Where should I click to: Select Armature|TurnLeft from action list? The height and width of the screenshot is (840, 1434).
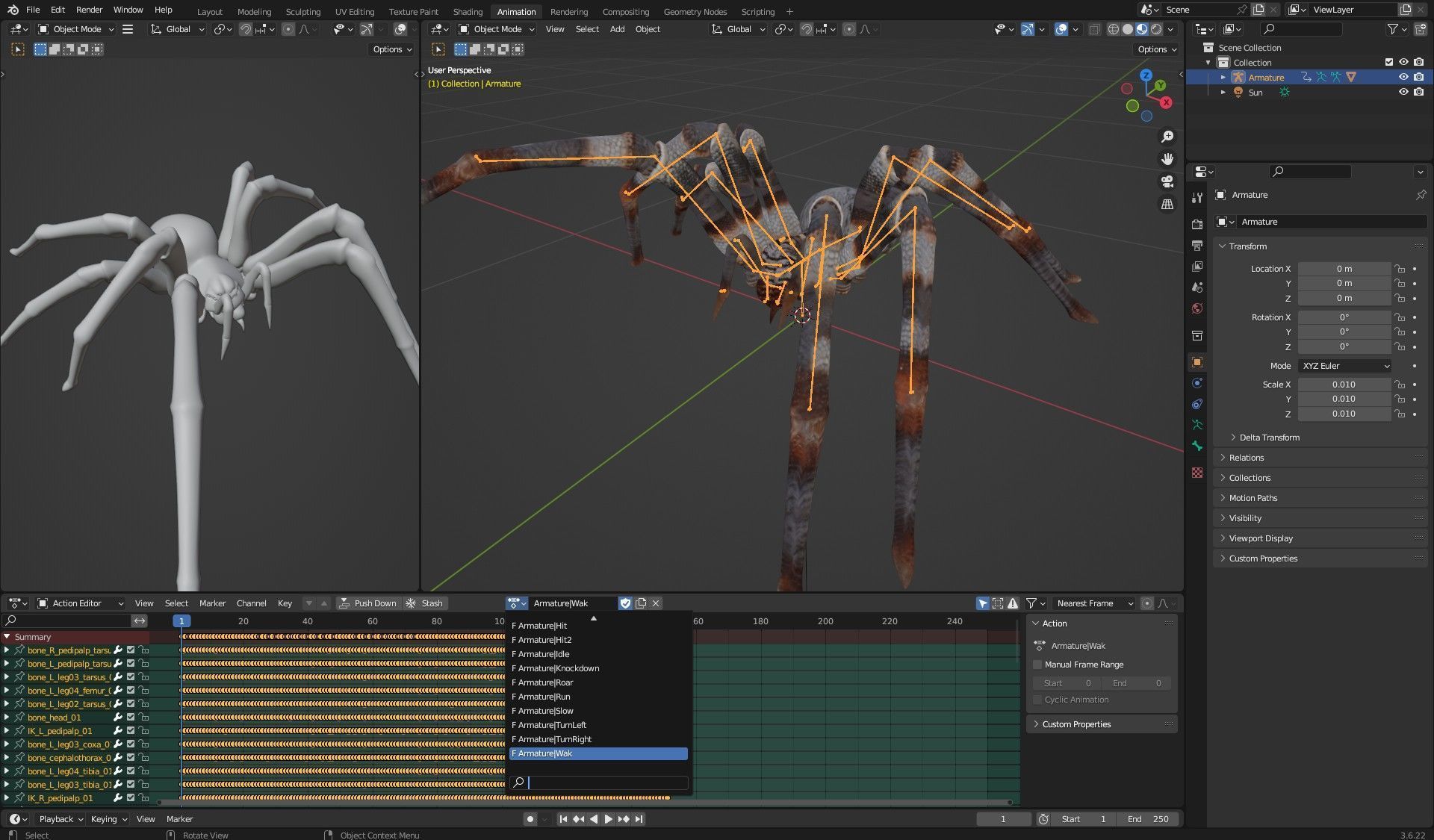coord(598,725)
